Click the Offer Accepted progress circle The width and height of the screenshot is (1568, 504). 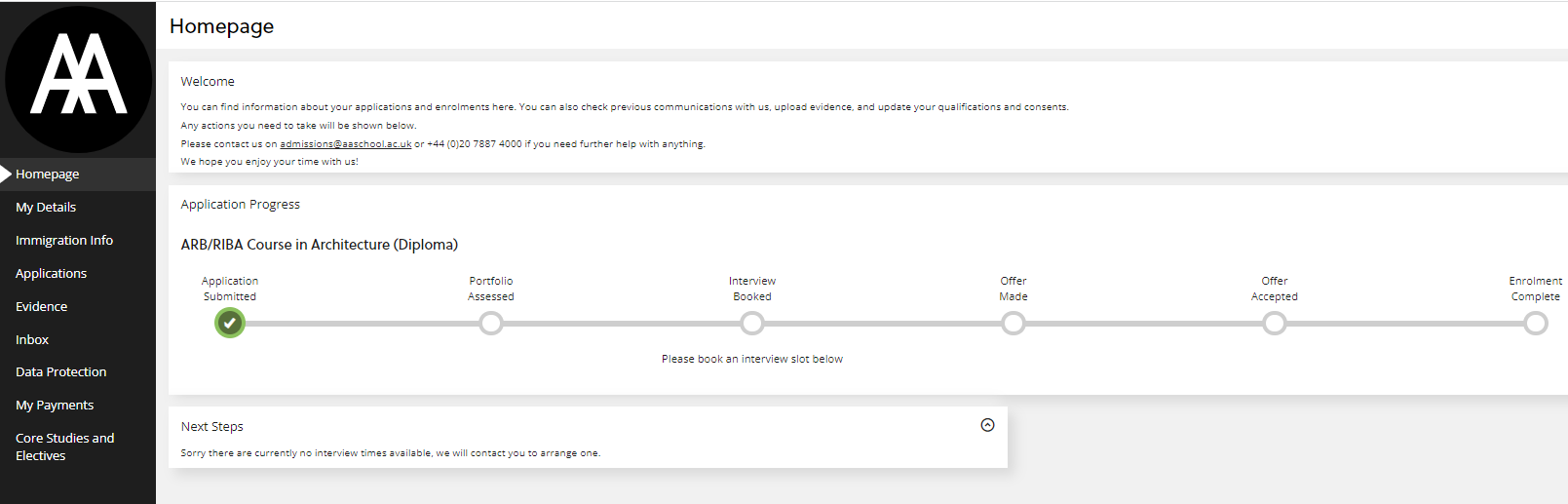pos(1275,323)
